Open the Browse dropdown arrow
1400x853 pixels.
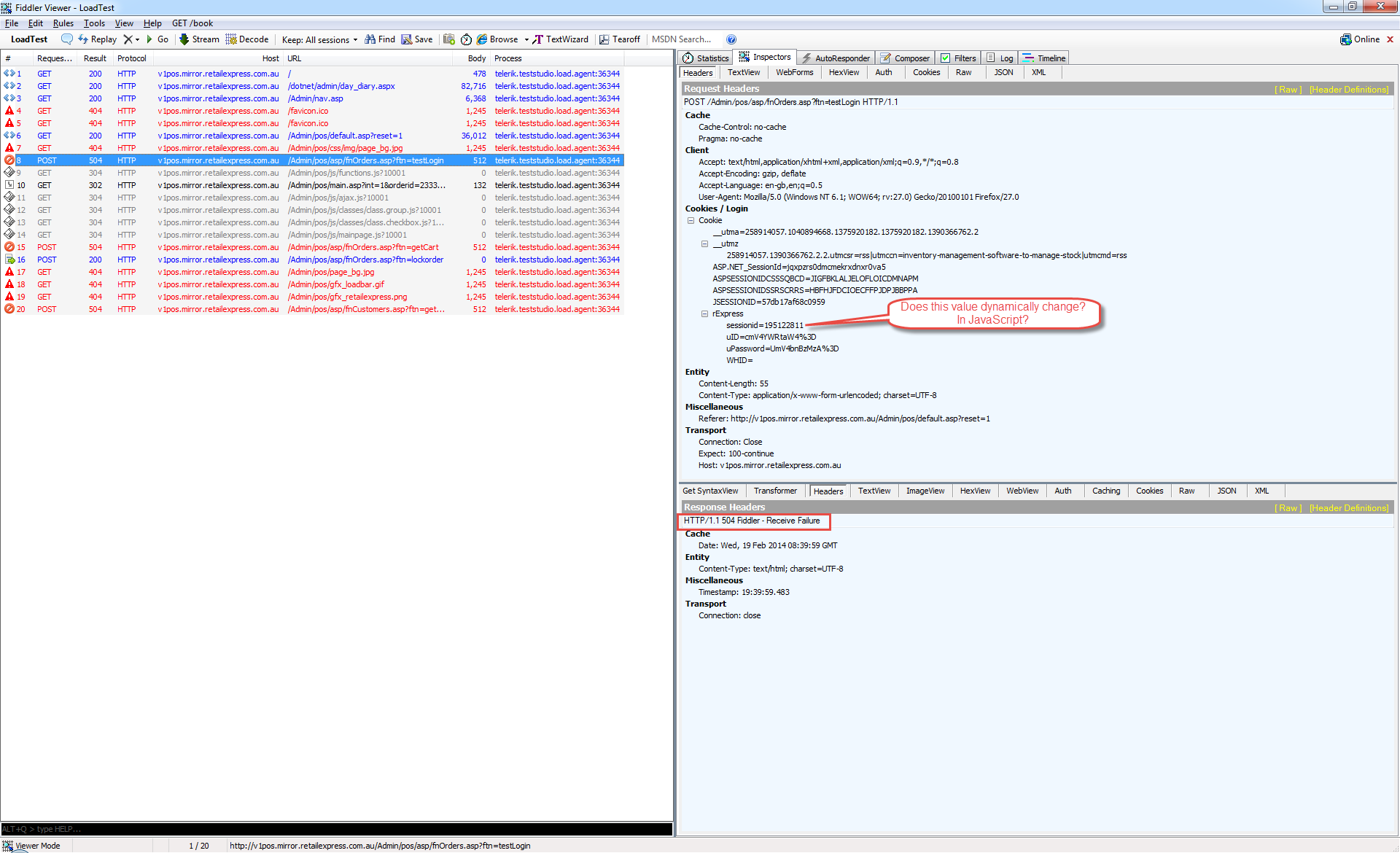pos(526,40)
